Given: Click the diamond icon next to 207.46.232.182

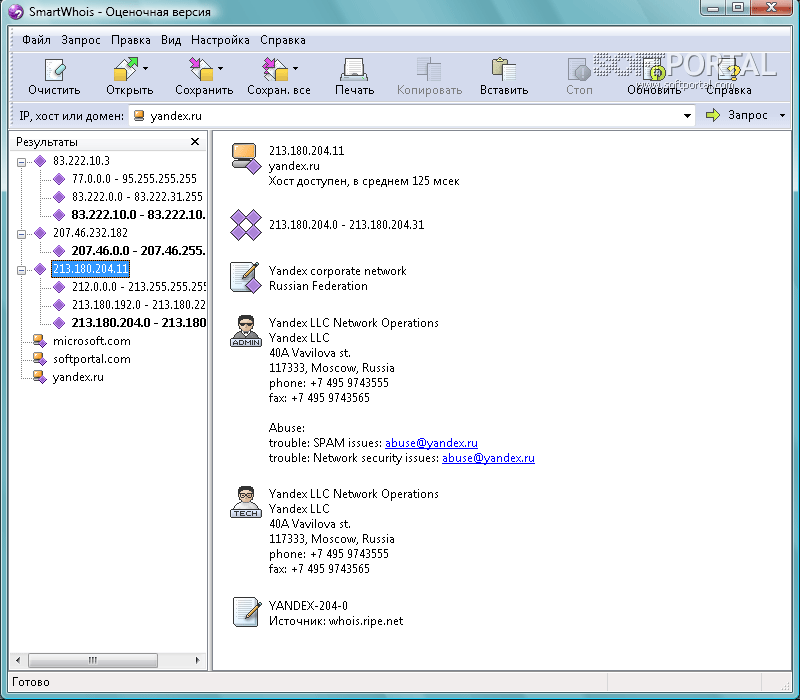Looking at the screenshot, I should coord(40,233).
